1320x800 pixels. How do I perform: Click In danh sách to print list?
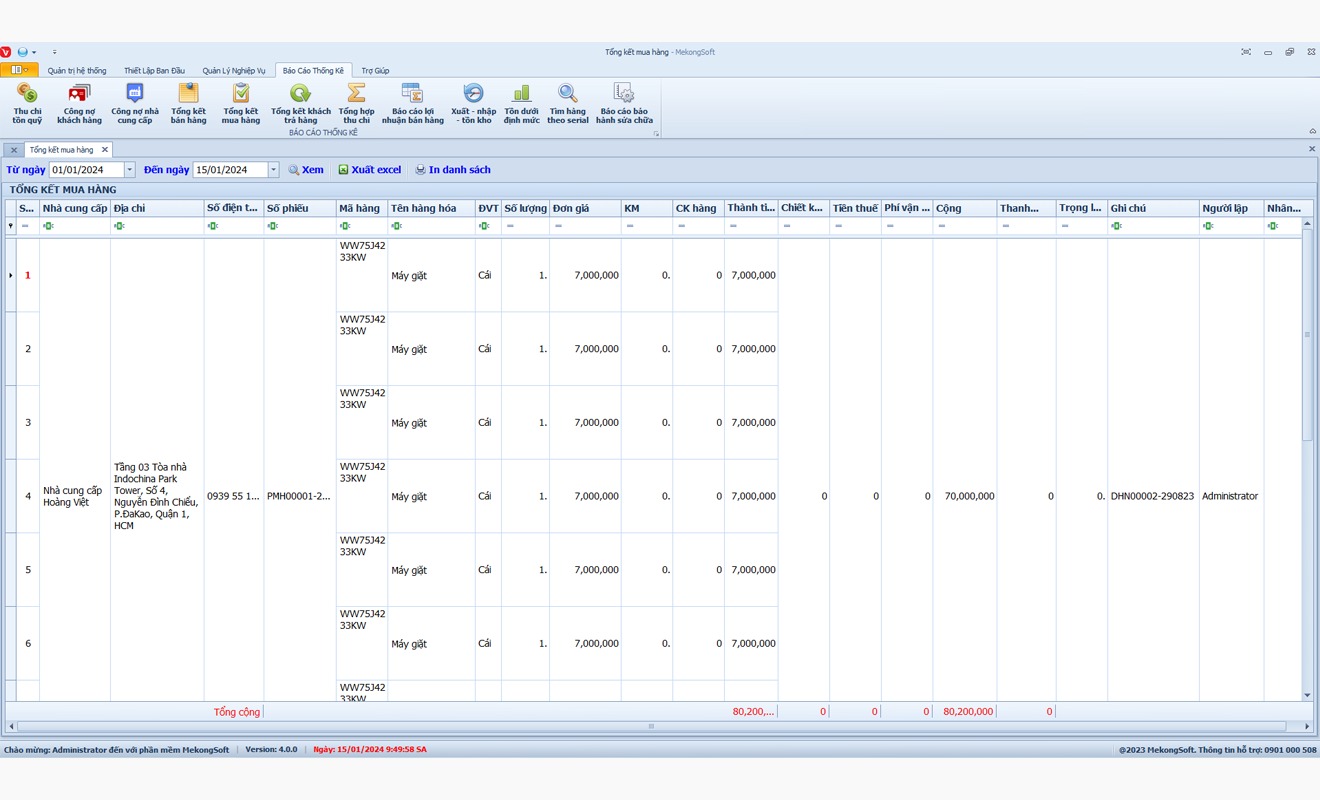click(x=453, y=170)
